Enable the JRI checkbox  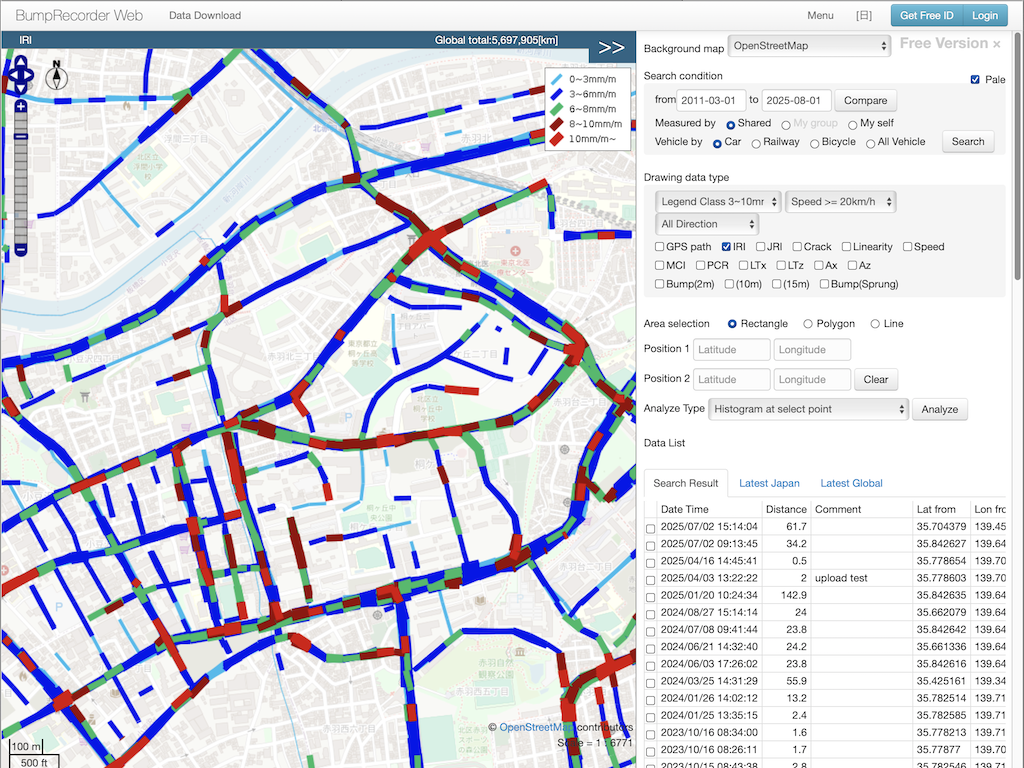pos(760,246)
